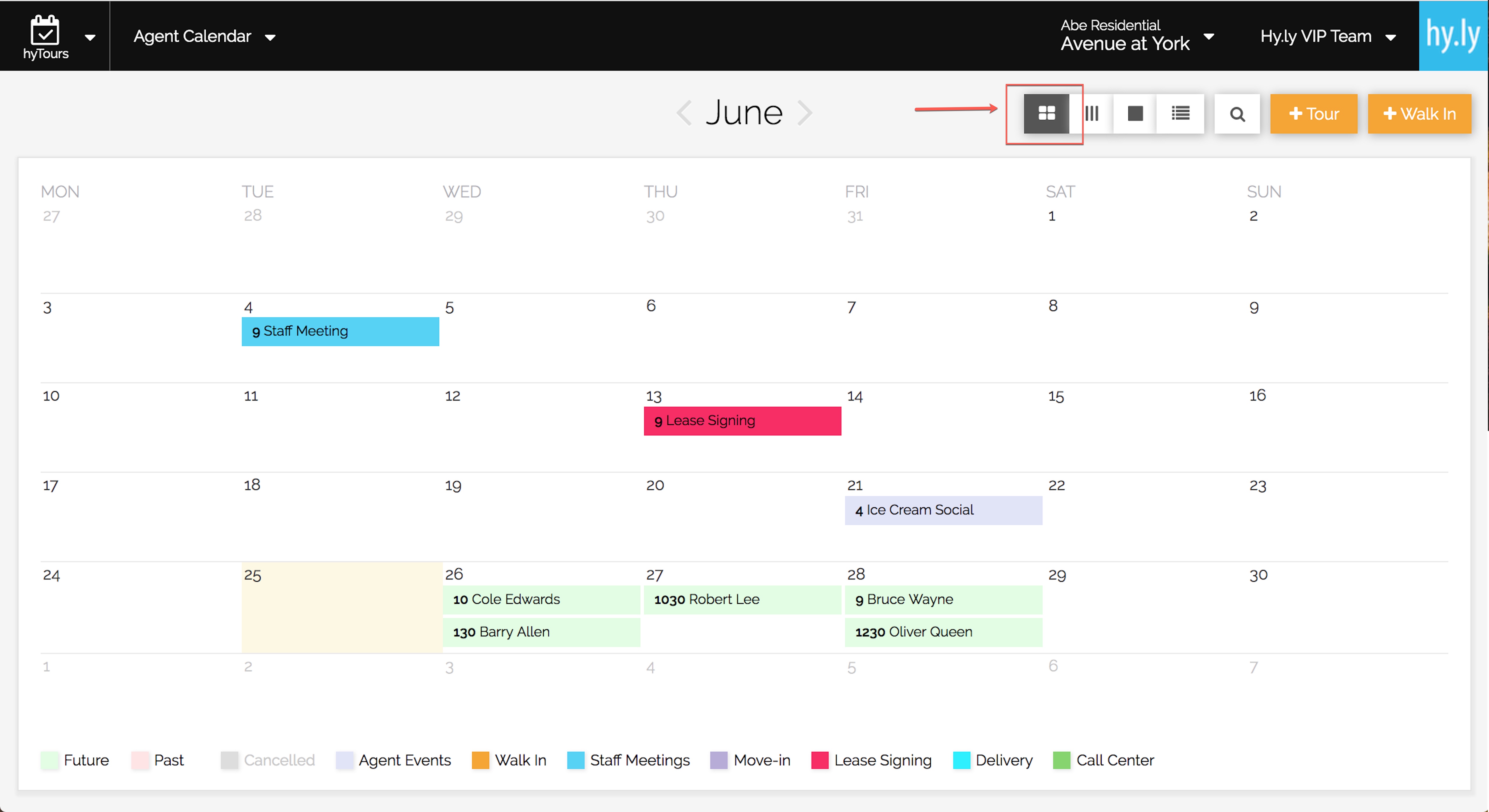Click the hyTours calendar logo icon
The image size is (1489, 812).
coord(45,30)
